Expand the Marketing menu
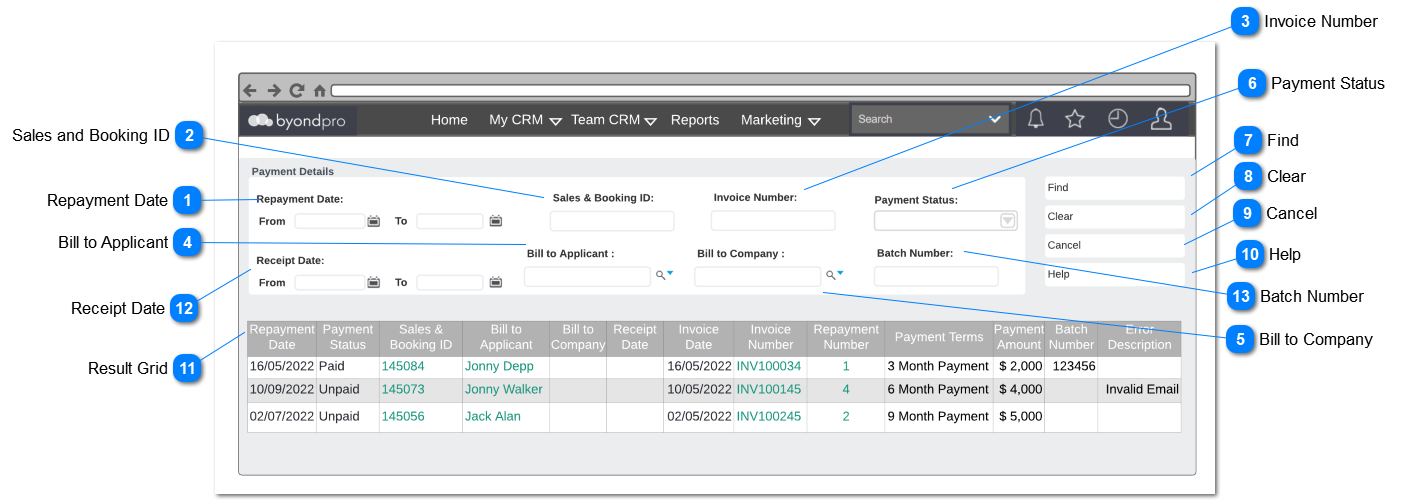 [814, 121]
